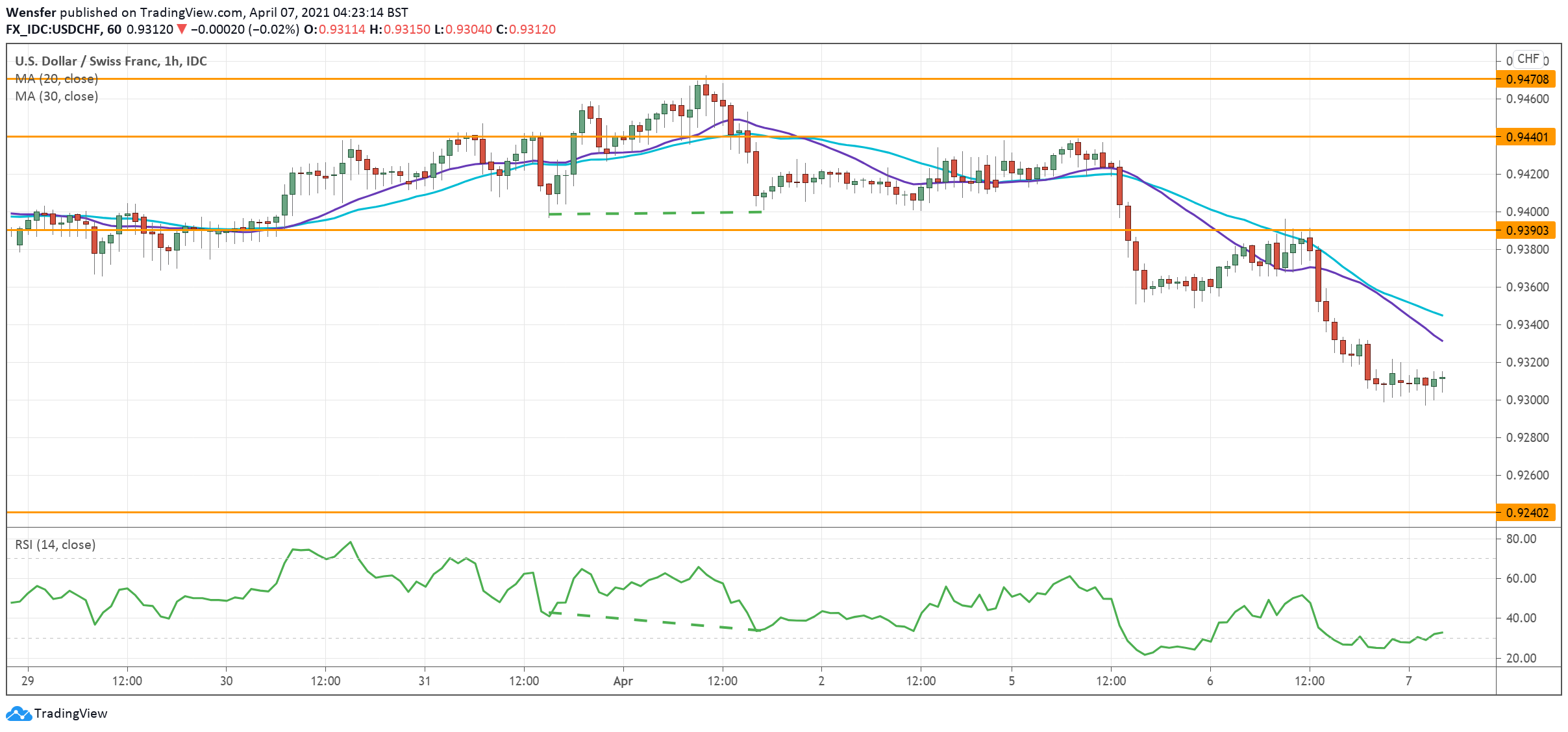Click the 29 date label on time axis
The width and height of the screenshot is (1568, 732).
[27, 681]
